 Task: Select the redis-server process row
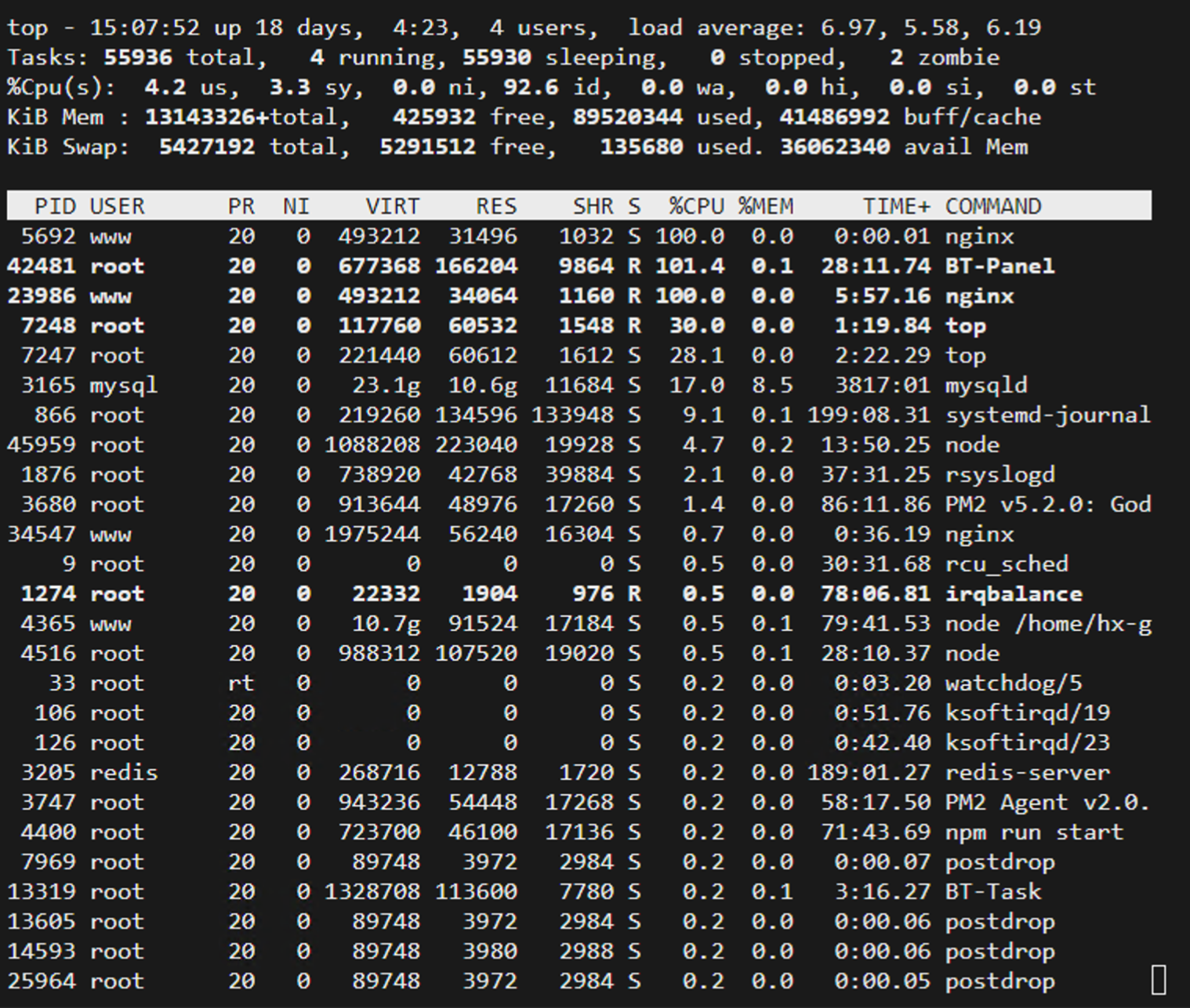[x=549, y=772]
